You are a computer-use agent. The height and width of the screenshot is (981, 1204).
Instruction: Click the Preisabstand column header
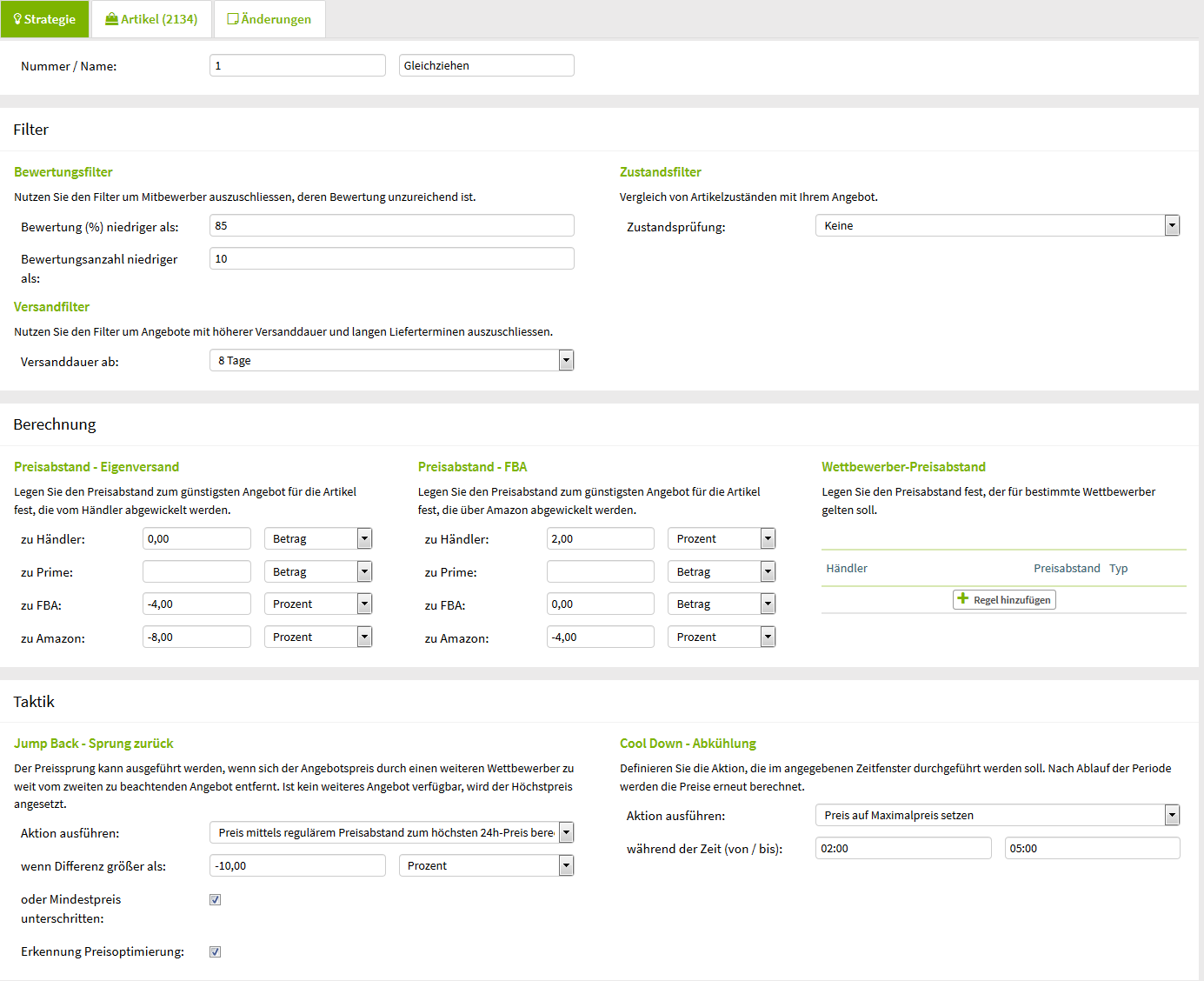click(x=1067, y=568)
